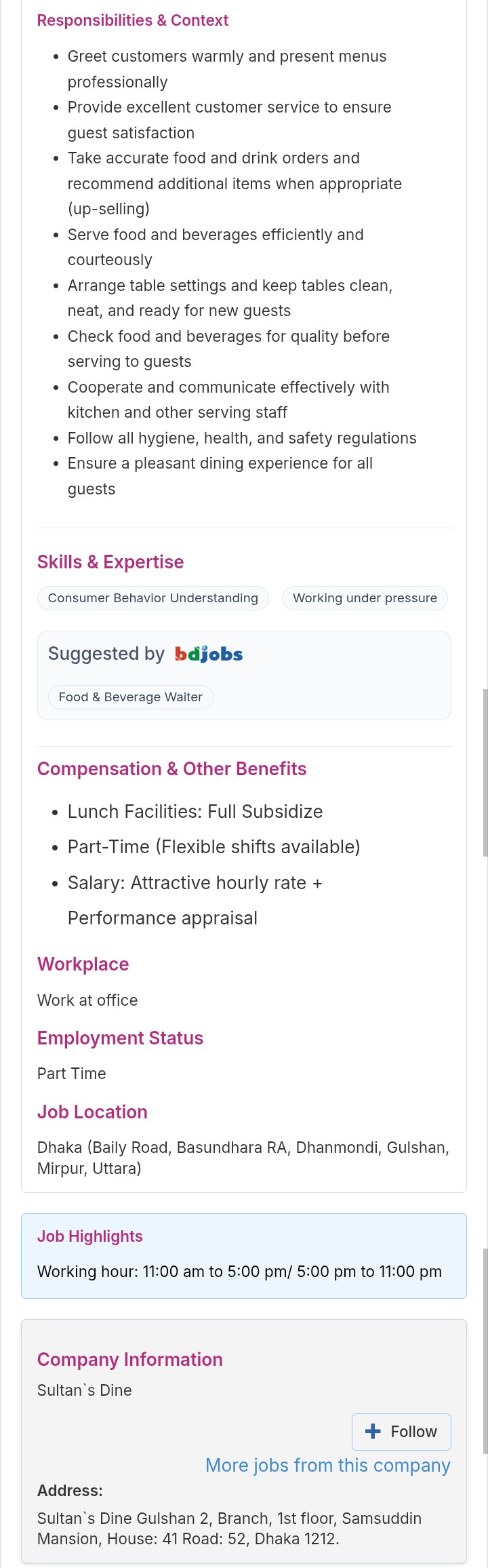The height and width of the screenshot is (1568, 488).
Task: Click the Job Highlights heading
Action: 90,1236
